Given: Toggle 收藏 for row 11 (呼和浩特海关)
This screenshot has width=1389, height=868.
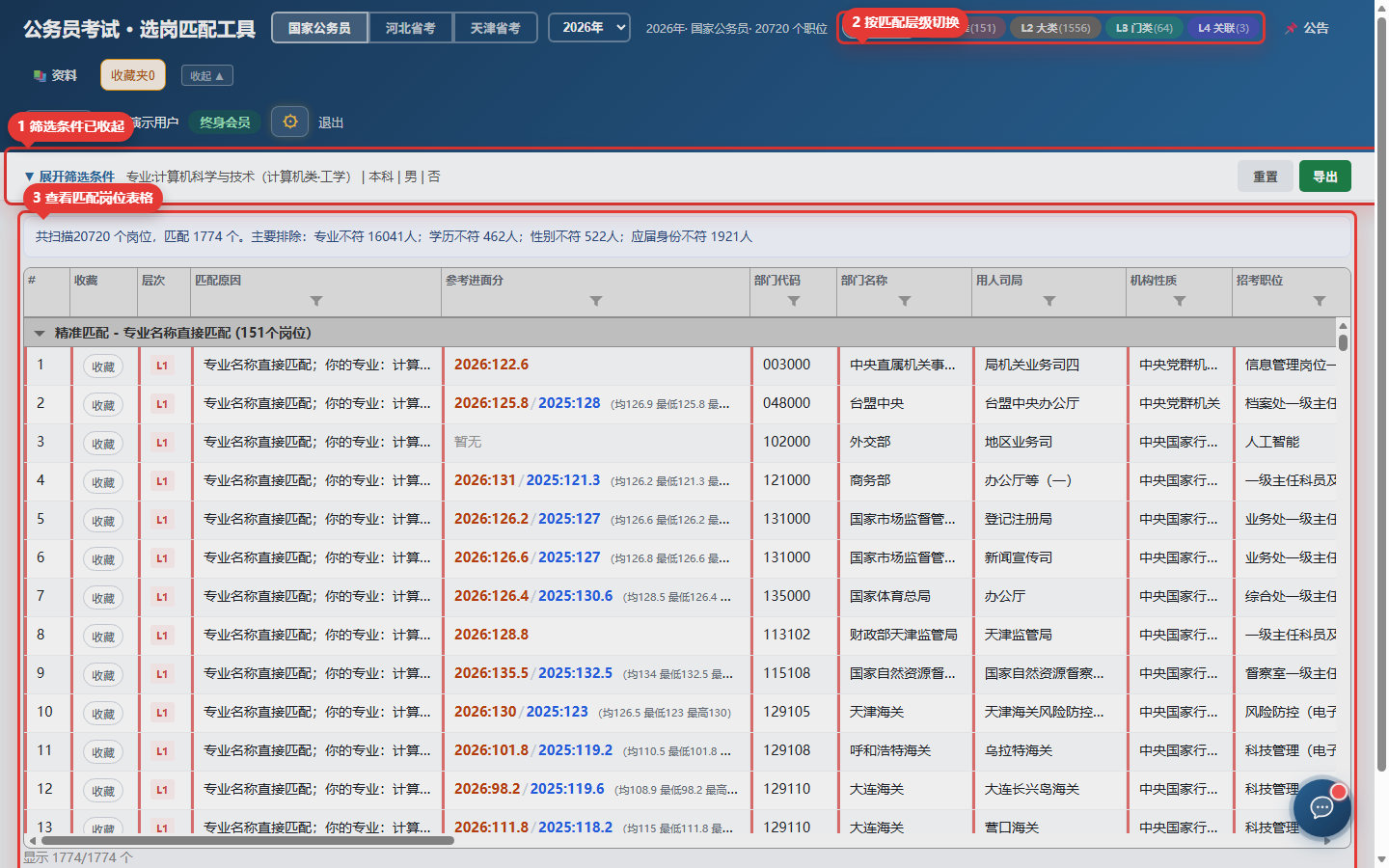Looking at the screenshot, I should point(103,752).
